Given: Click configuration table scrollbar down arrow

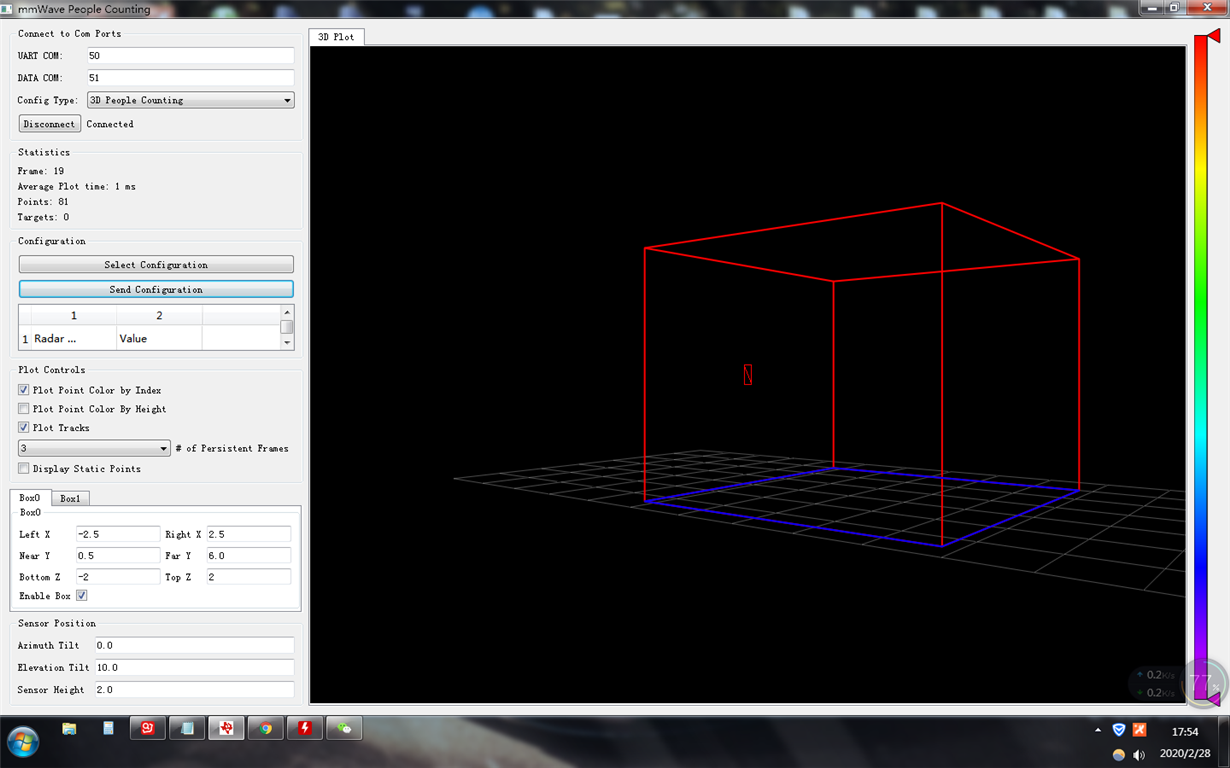Looking at the screenshot, I should tap(287, 343).
